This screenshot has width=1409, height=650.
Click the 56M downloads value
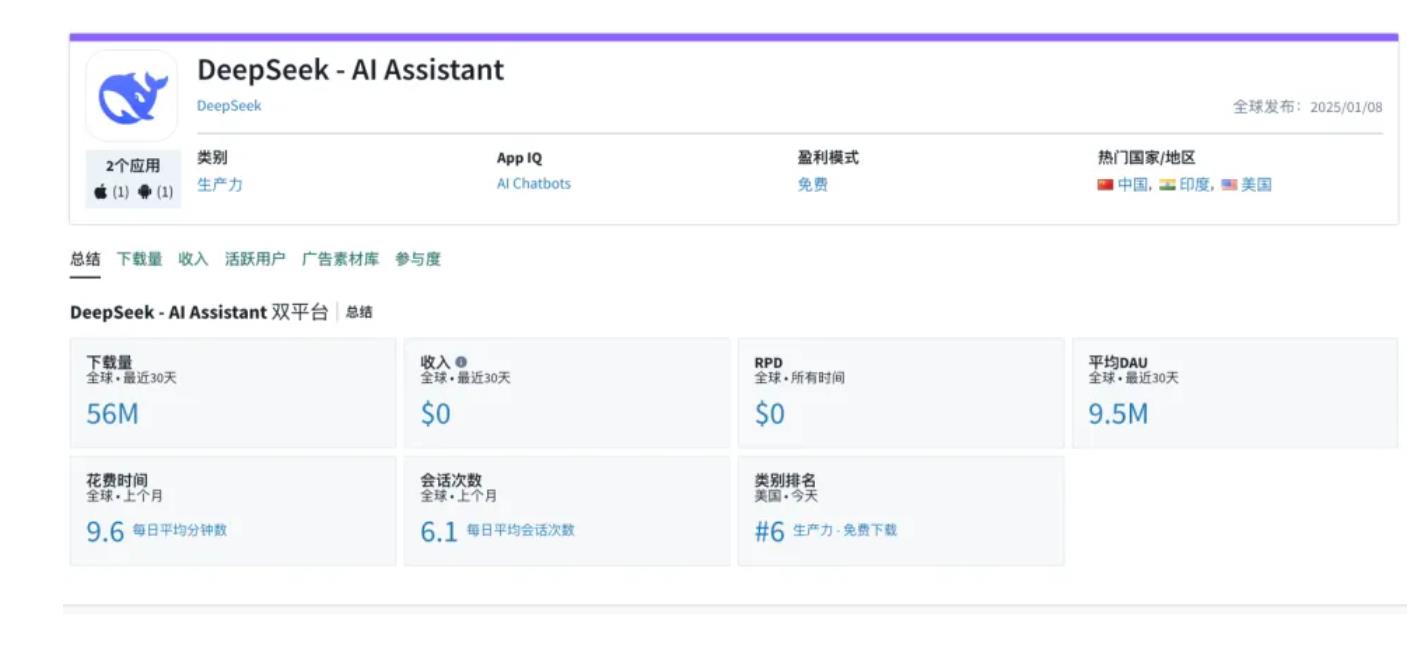[112, 414]
